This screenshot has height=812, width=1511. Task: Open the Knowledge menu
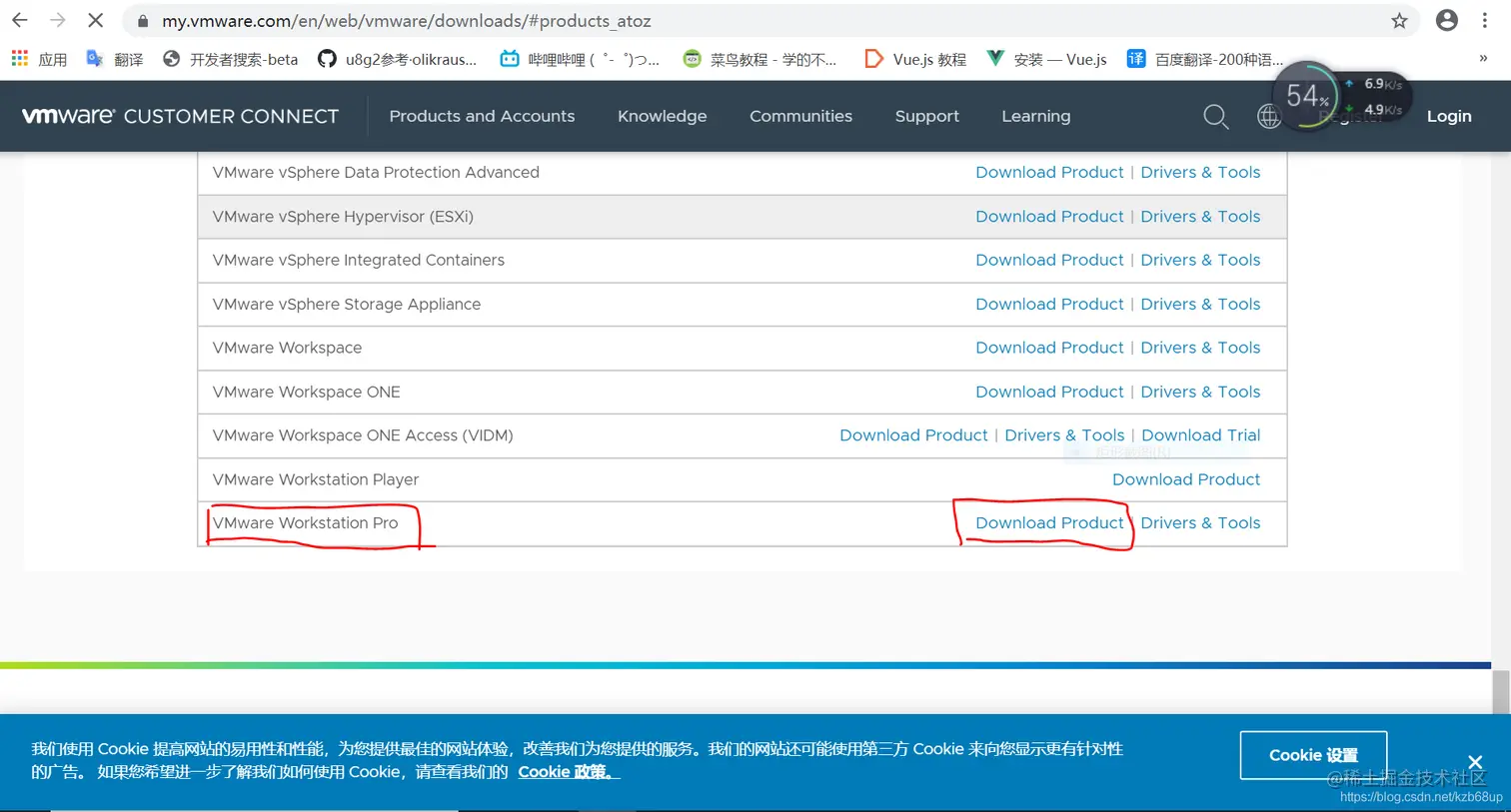pyautogui.click(x=662, y=116)
